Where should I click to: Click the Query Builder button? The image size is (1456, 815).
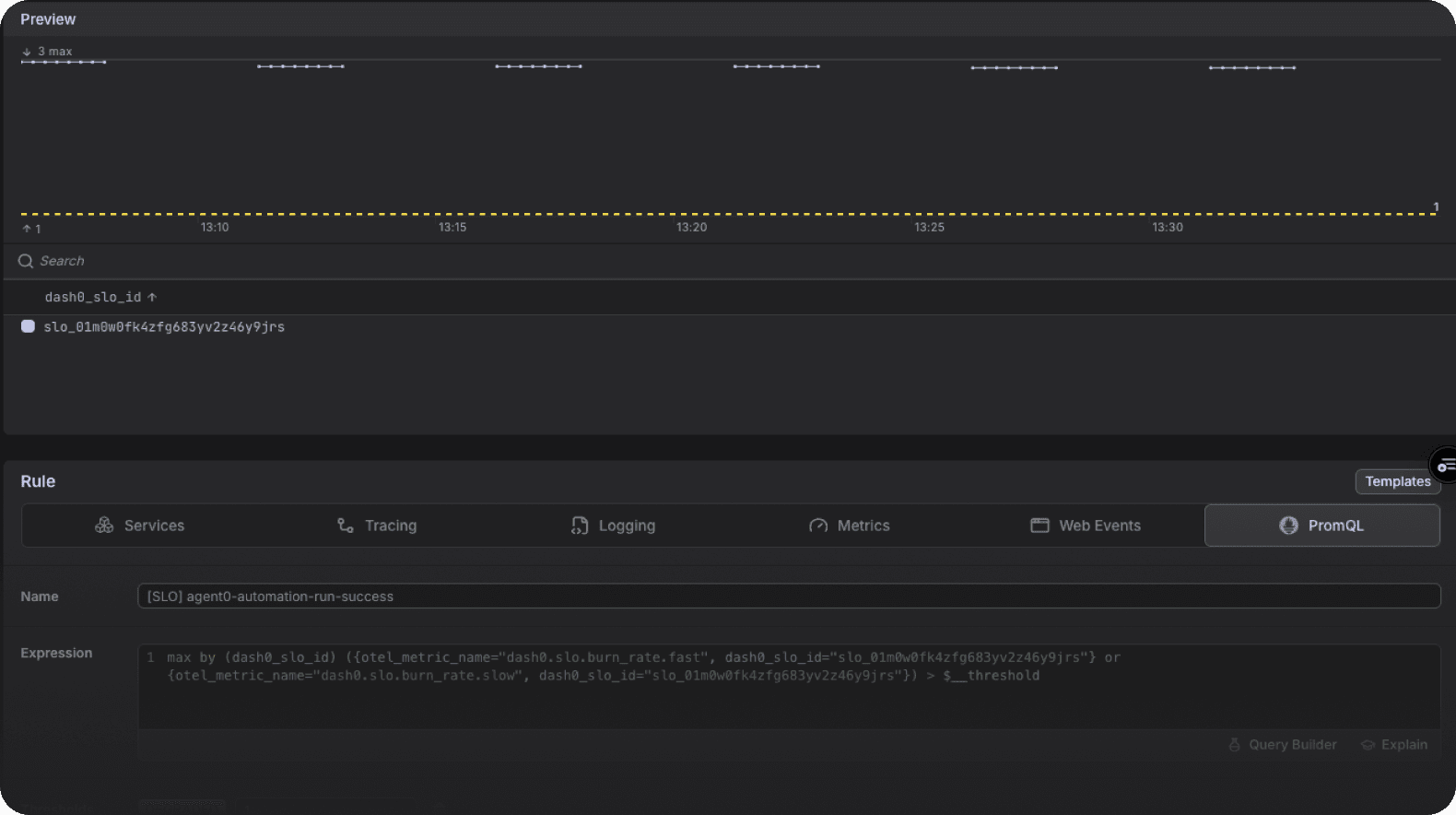pyautogui.click(x=1283, y=745)
